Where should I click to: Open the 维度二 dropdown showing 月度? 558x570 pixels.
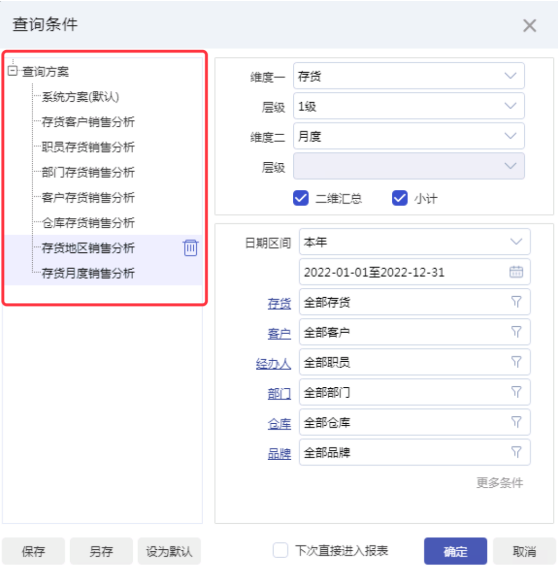409,136
